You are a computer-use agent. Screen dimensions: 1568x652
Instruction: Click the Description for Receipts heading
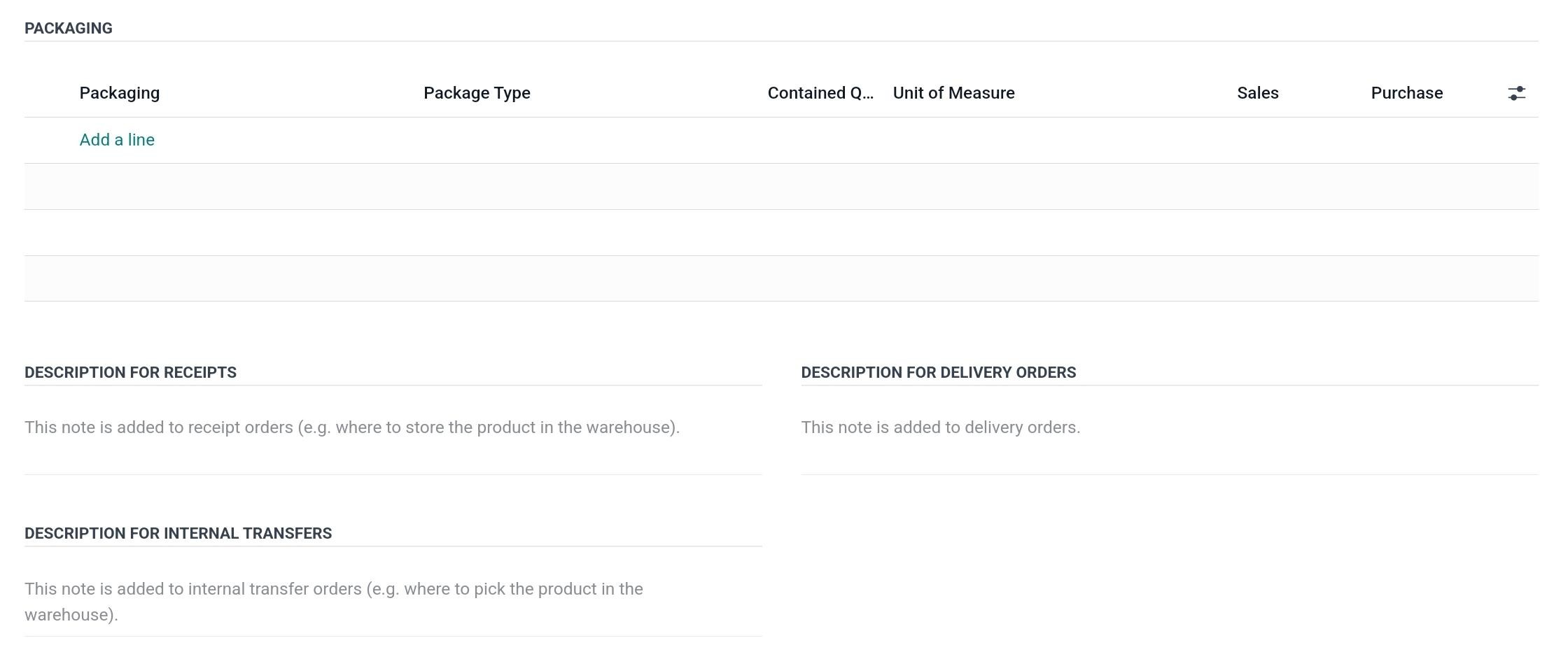pyautogui.click(x=130, y=373)
